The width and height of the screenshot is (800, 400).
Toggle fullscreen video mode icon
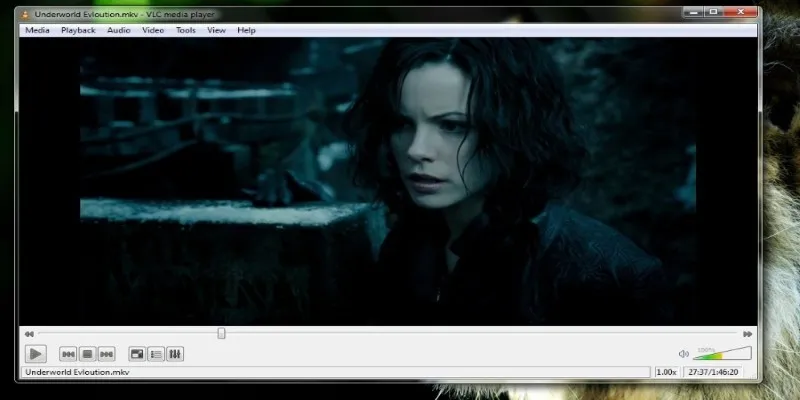pos(137,354)
